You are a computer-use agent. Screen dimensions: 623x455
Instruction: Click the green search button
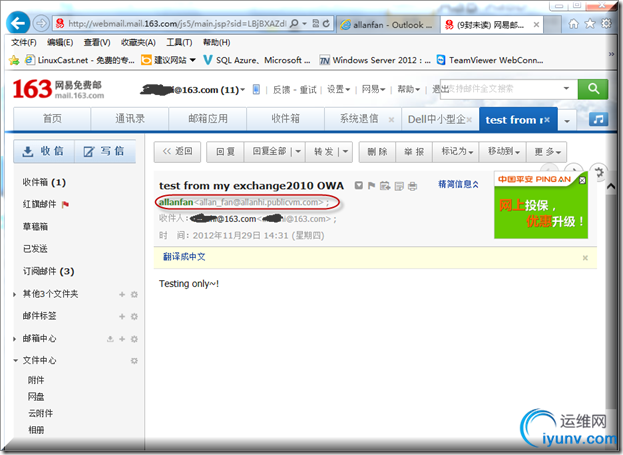click(x=593, y=89)
